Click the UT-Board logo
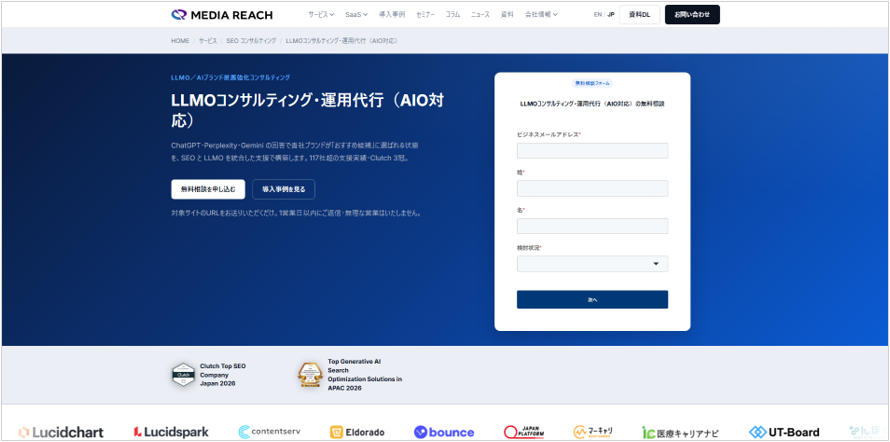This screenshot has height=442, width=890. click(784, 432)
